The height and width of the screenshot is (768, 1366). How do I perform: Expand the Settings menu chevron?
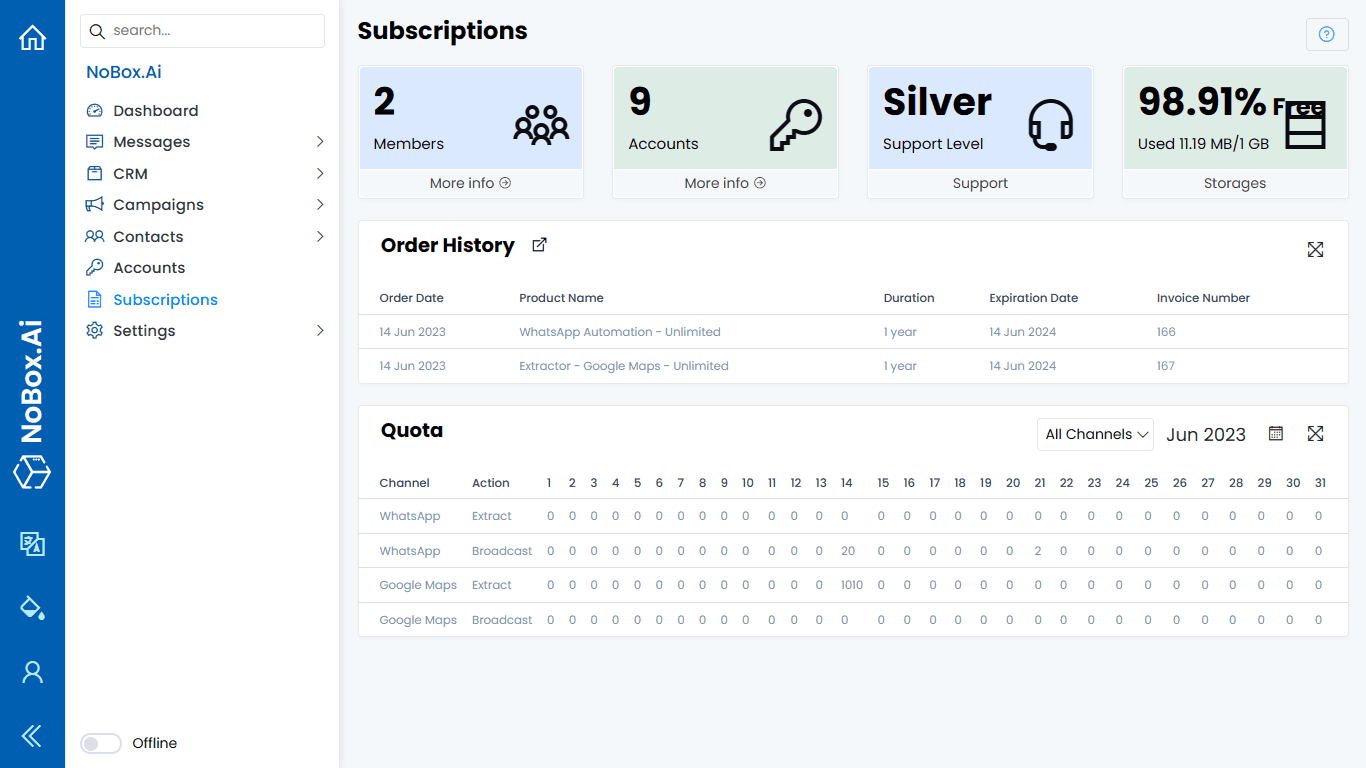click(x=320, y=330)
